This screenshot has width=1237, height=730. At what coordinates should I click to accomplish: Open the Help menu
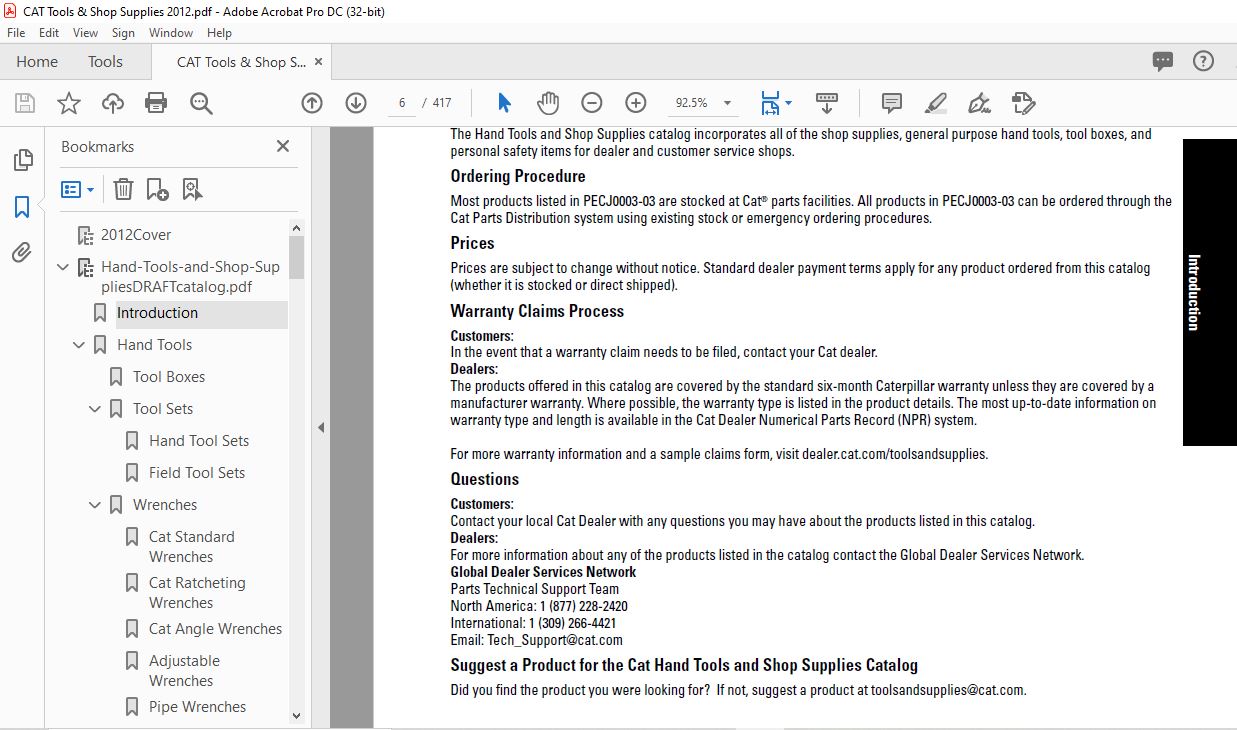point(219,33)
